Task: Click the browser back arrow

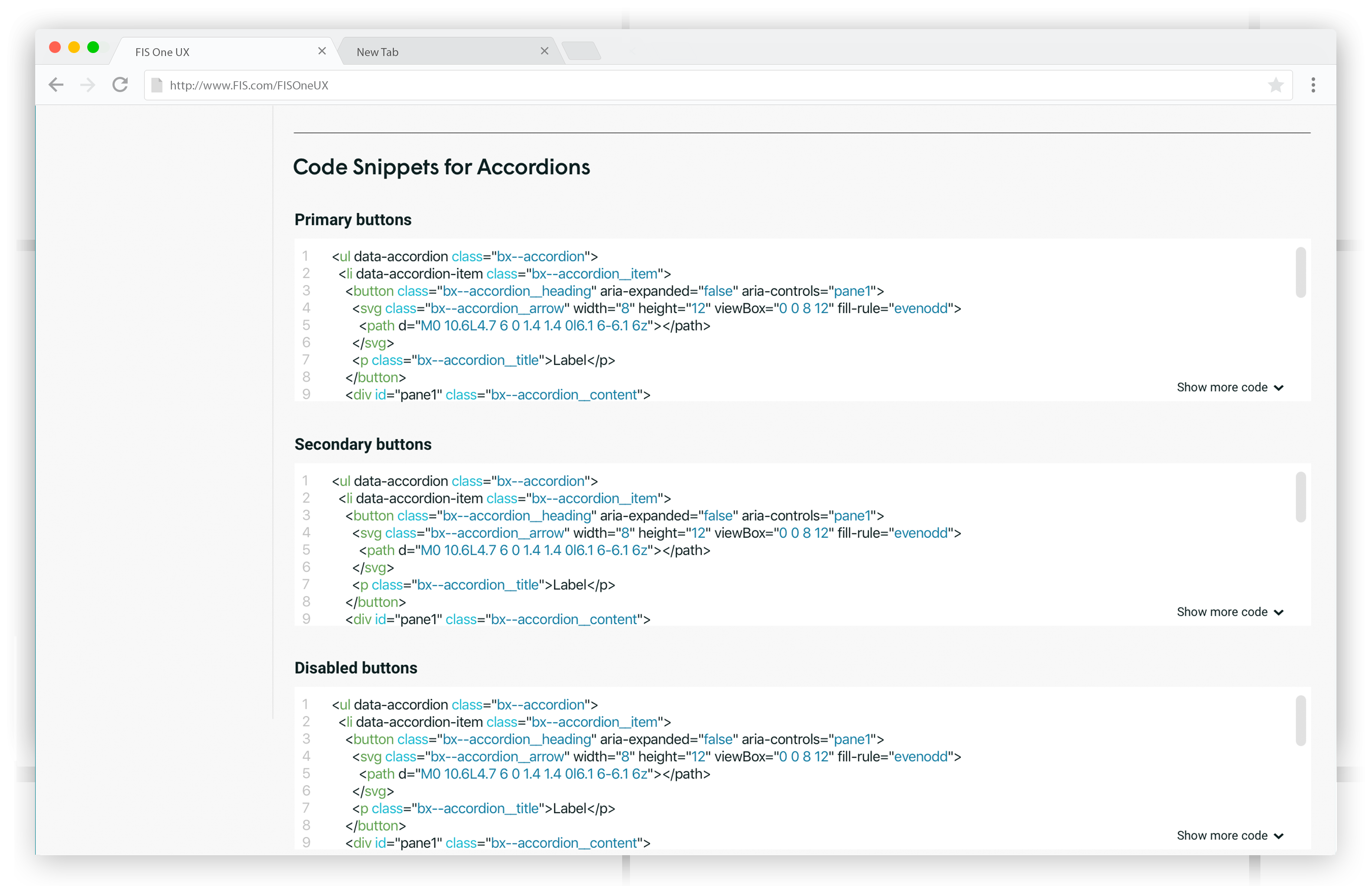Action: (56, 85)
